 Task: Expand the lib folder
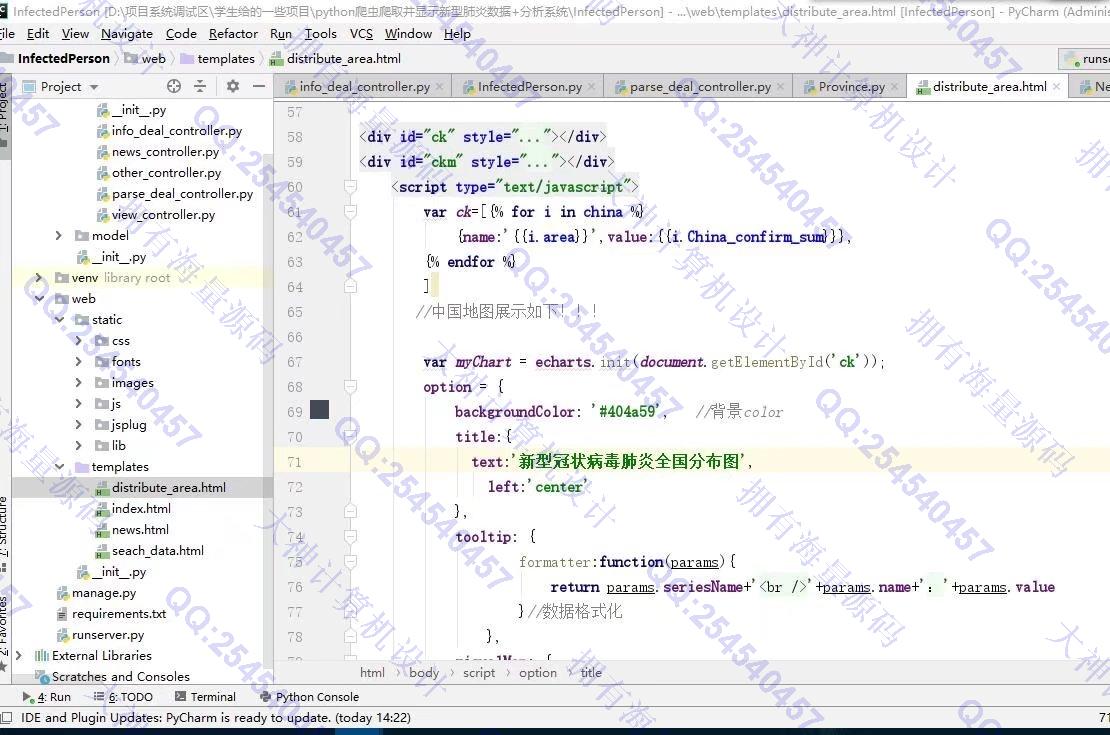point(79,445)
